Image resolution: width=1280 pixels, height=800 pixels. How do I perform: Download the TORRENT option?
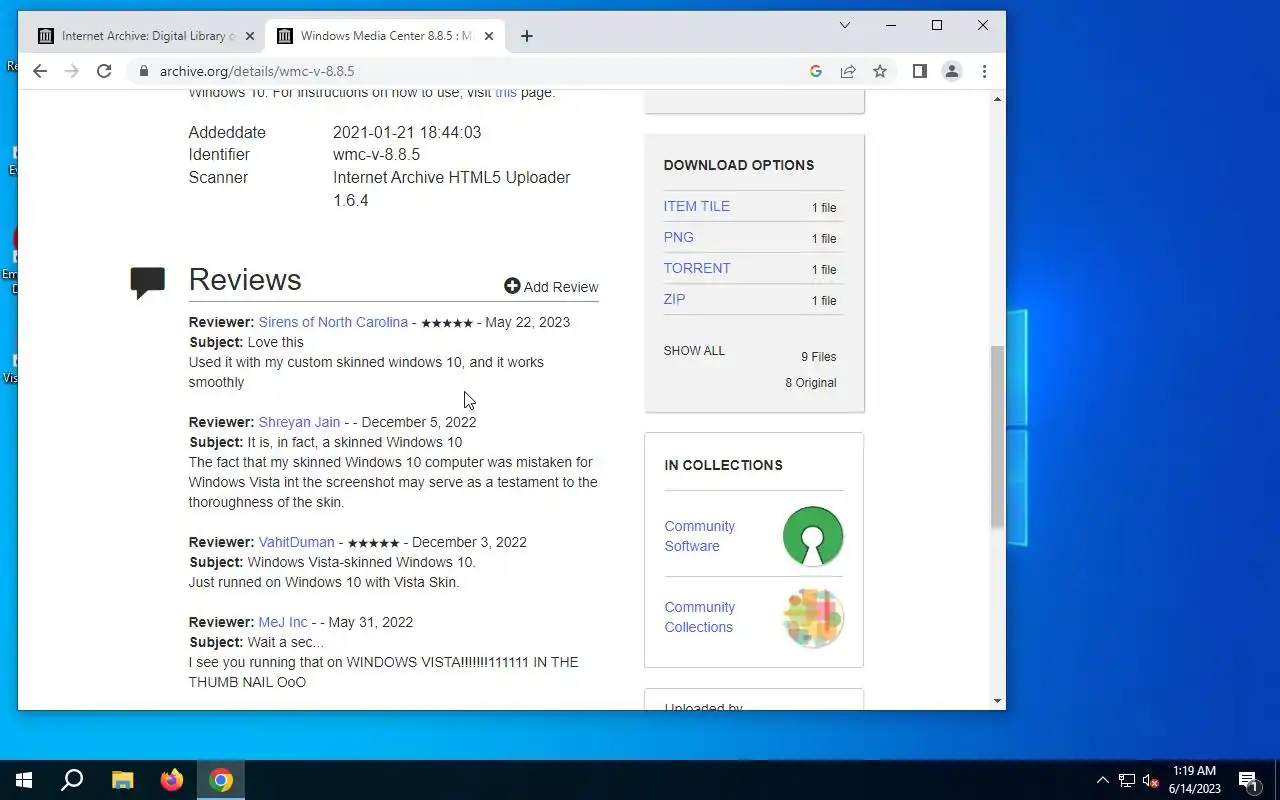697,268
